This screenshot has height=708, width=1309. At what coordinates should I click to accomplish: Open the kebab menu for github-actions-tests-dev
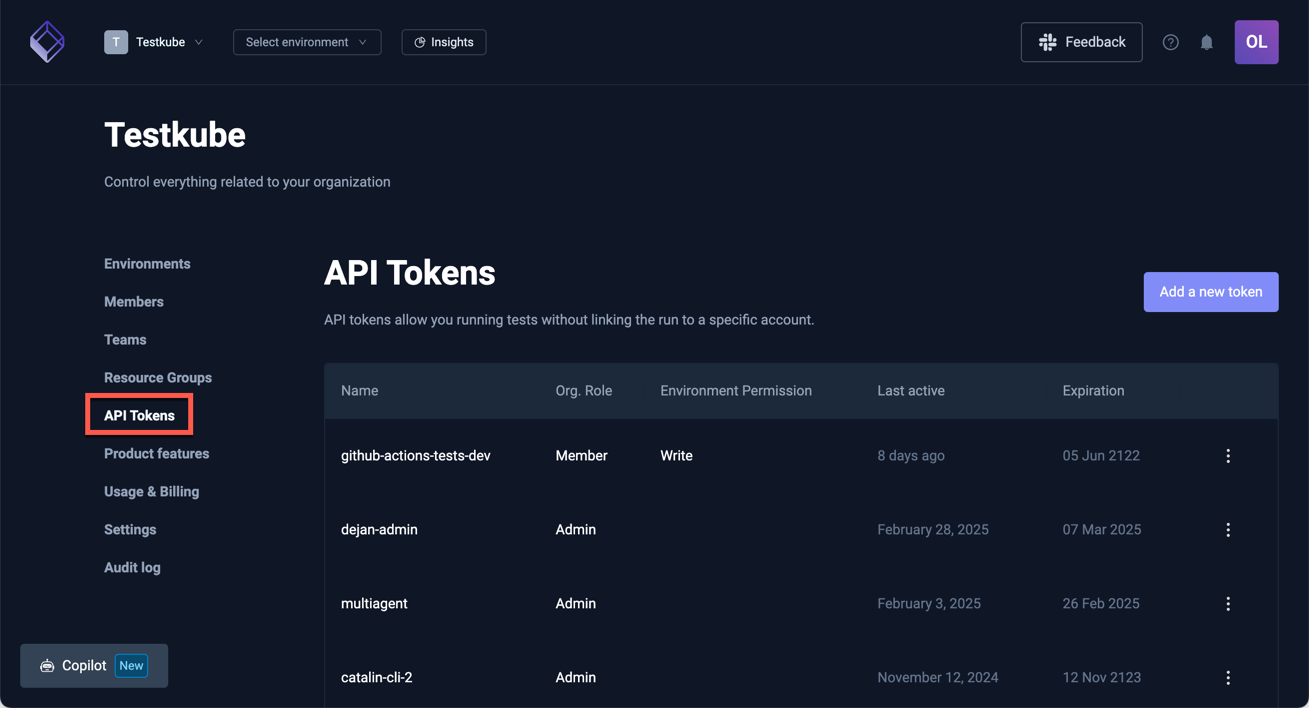(1228, 455)
